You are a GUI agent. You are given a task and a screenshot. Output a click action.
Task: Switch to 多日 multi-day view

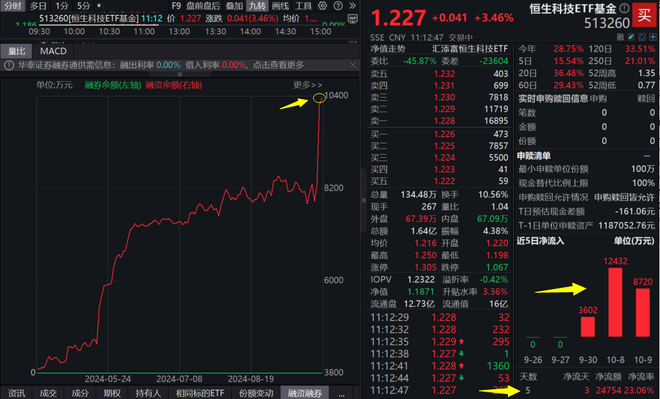38,6
